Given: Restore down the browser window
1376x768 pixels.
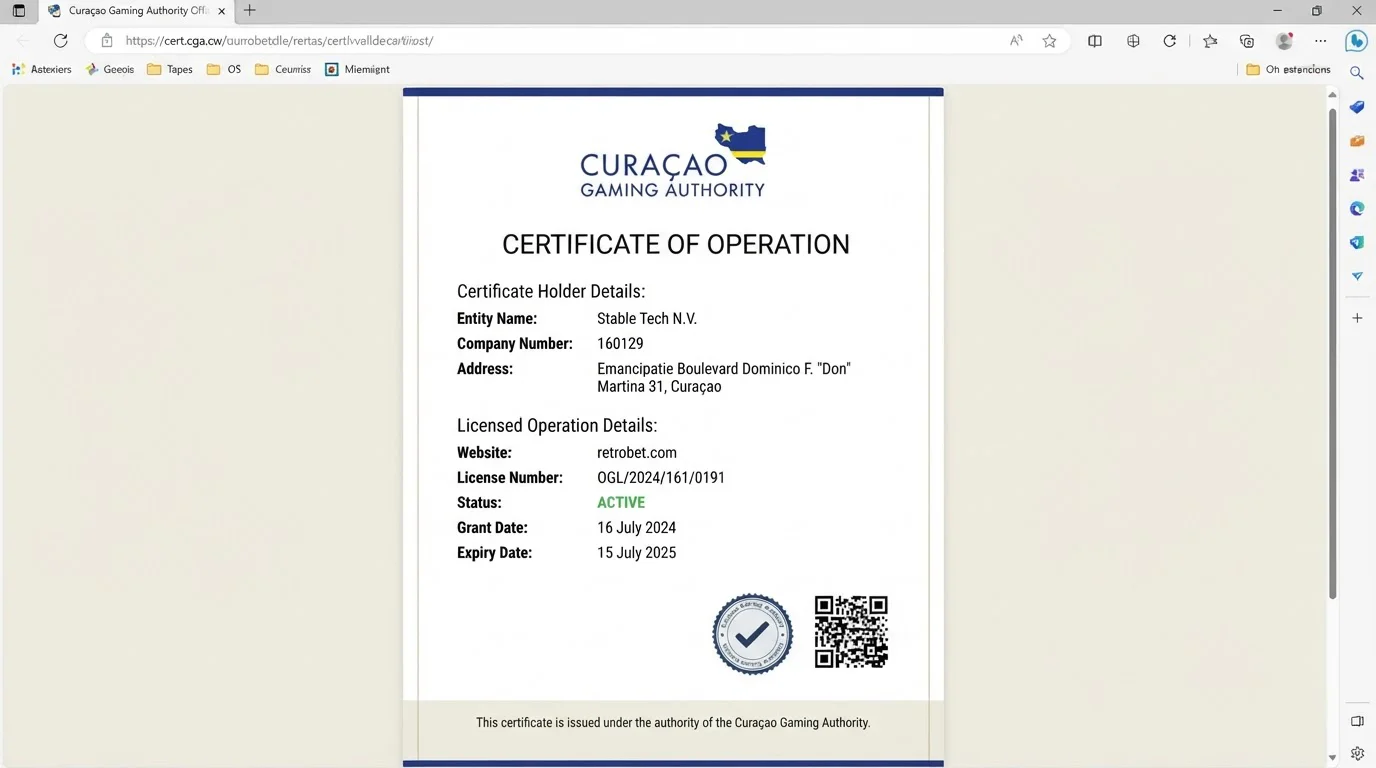Looking at the screenshot, I should (1317, 11).
